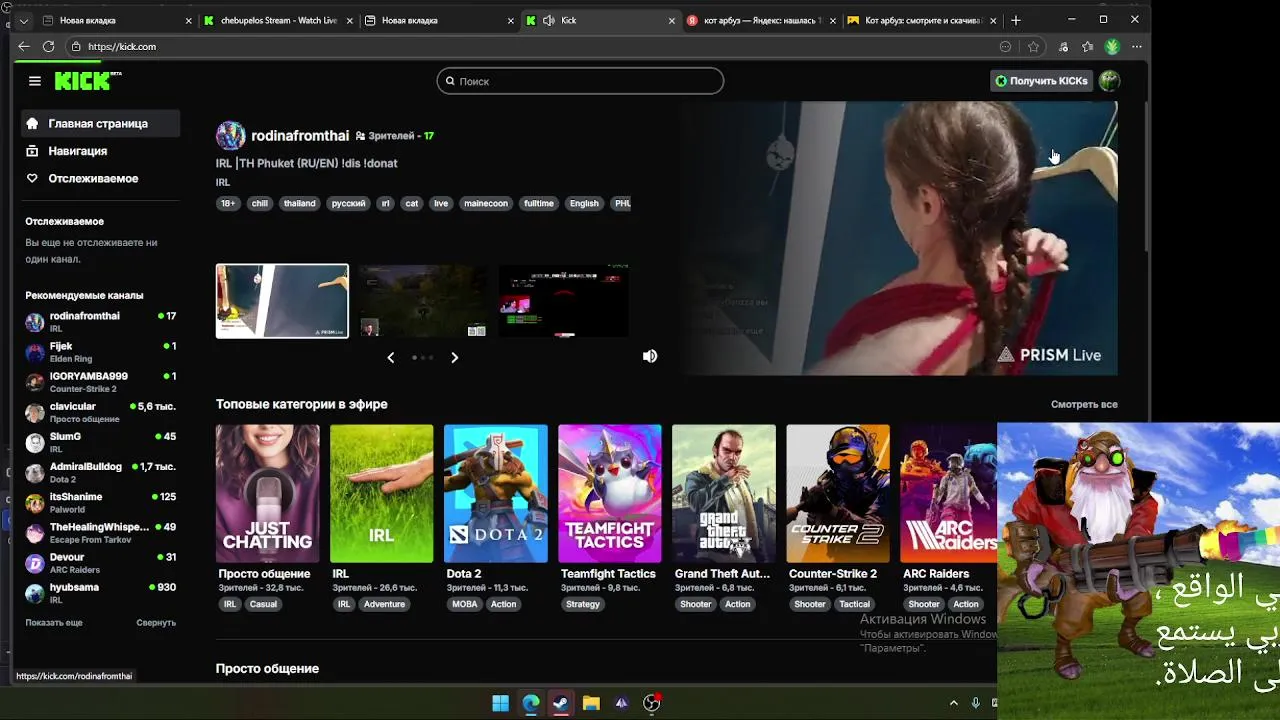Image resolution: width=1280 pixels, height=720 pixels.
Task: Click the Поиск search field
Action: coord(580,81)
